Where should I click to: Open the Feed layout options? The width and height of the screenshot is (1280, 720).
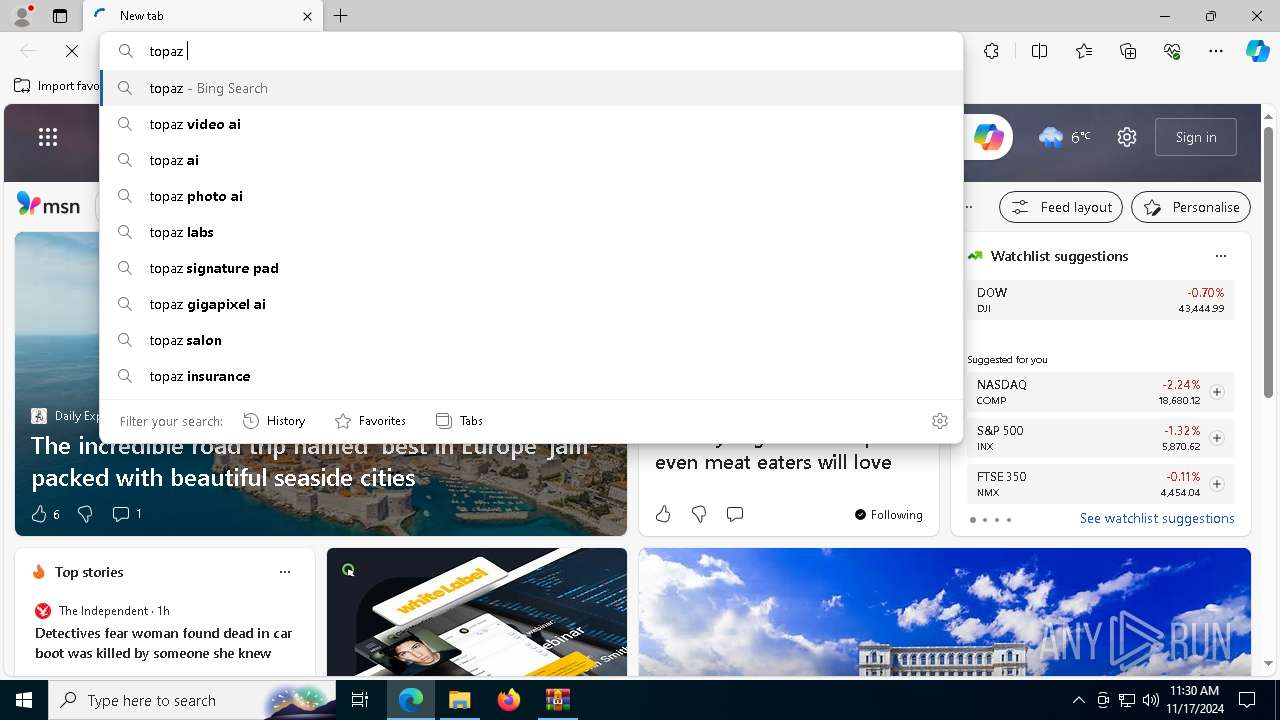(x=1061, y=207)
